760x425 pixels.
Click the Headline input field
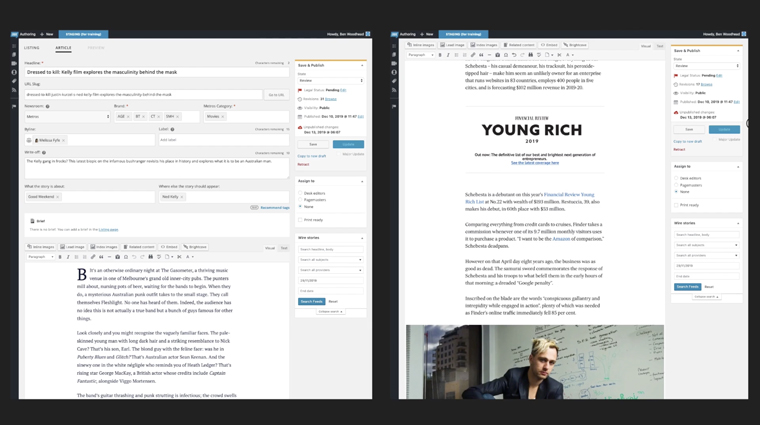pos(157,72)
